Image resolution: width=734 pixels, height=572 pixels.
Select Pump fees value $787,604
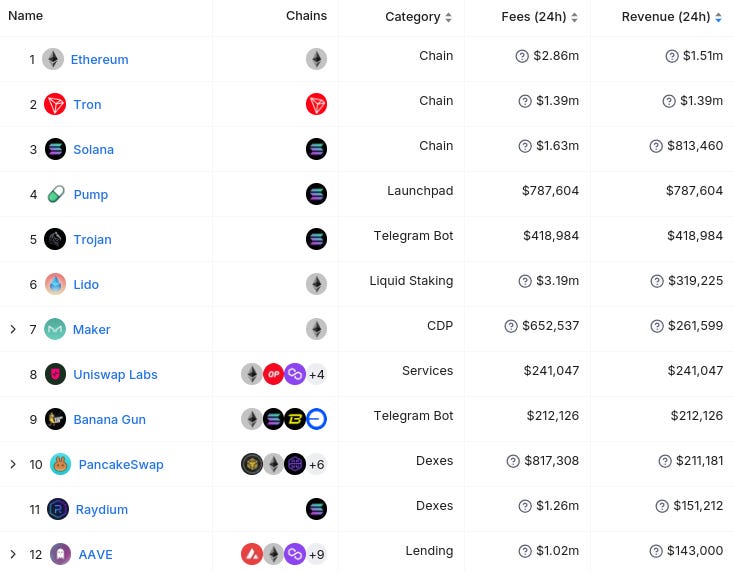click(550, 191)
